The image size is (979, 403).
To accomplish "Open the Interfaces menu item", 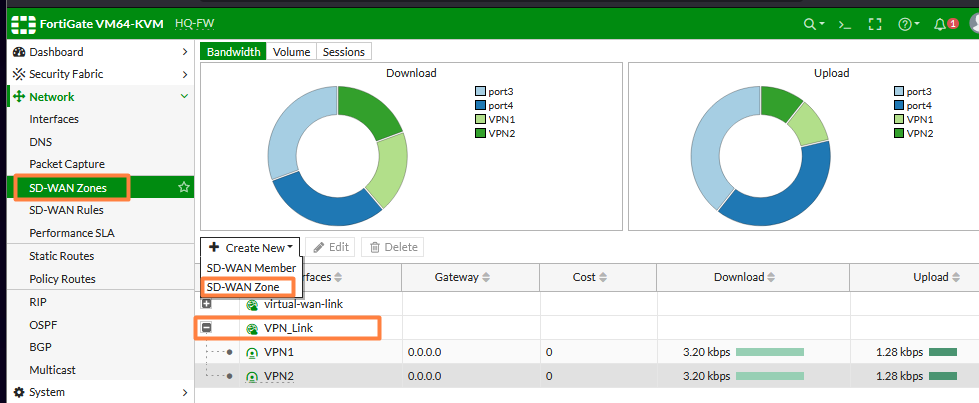I will tap(54, 119).
